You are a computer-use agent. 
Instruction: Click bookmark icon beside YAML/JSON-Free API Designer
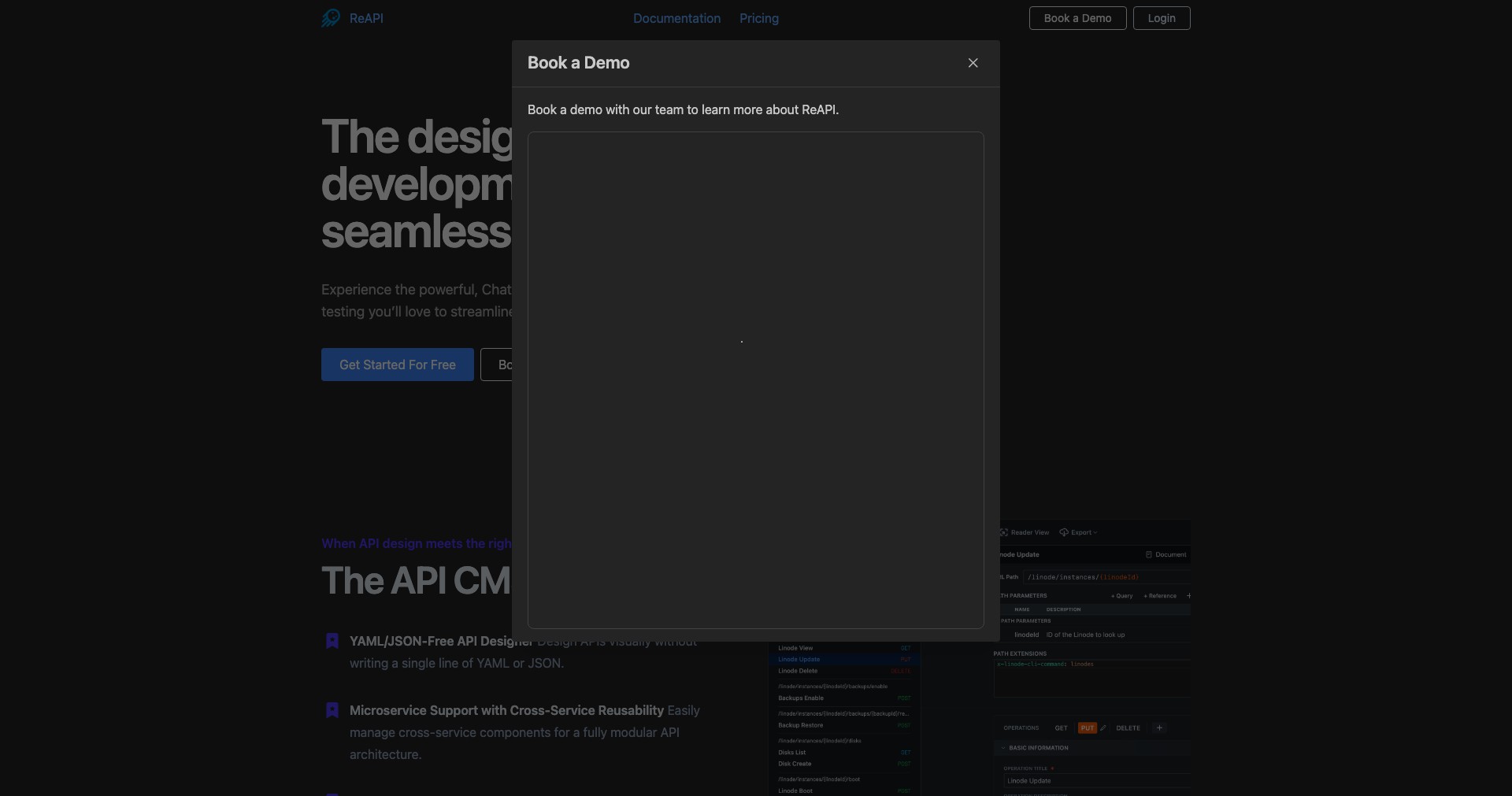(332, 641)
